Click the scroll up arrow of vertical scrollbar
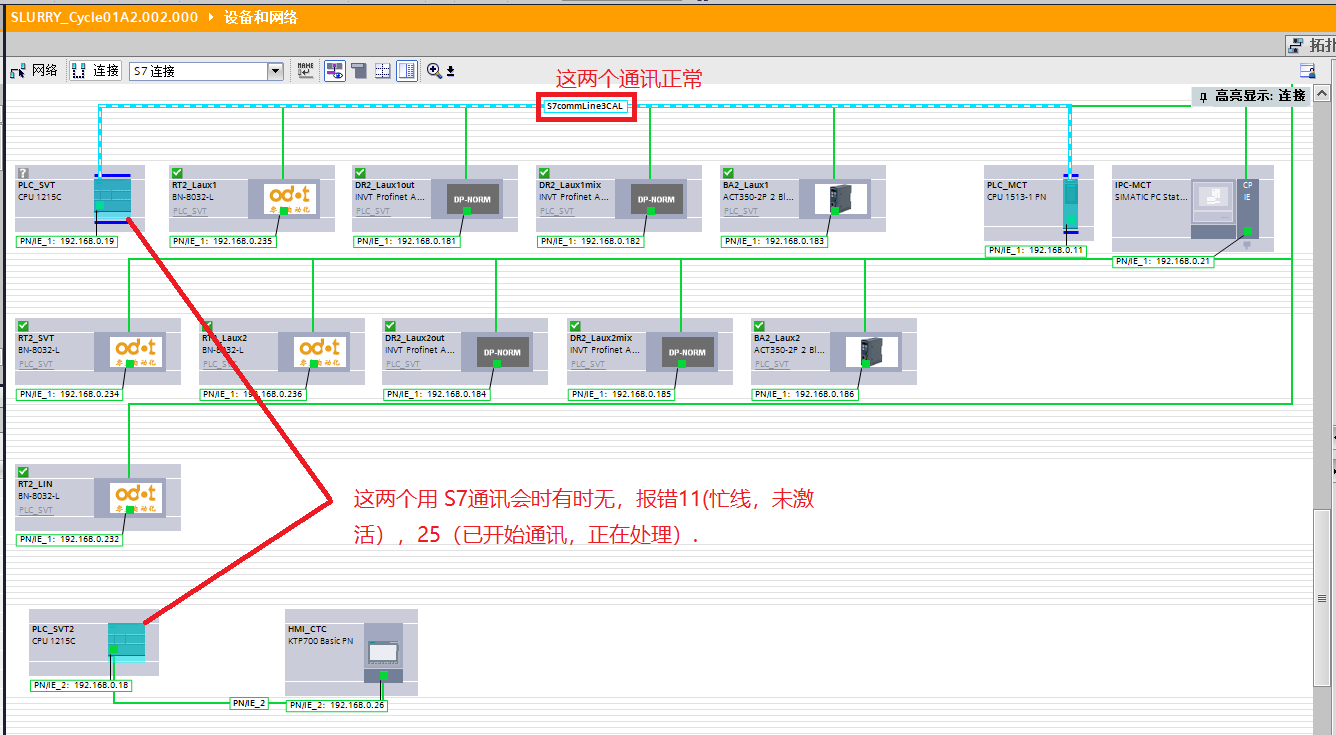 (x=1322, y=94)
